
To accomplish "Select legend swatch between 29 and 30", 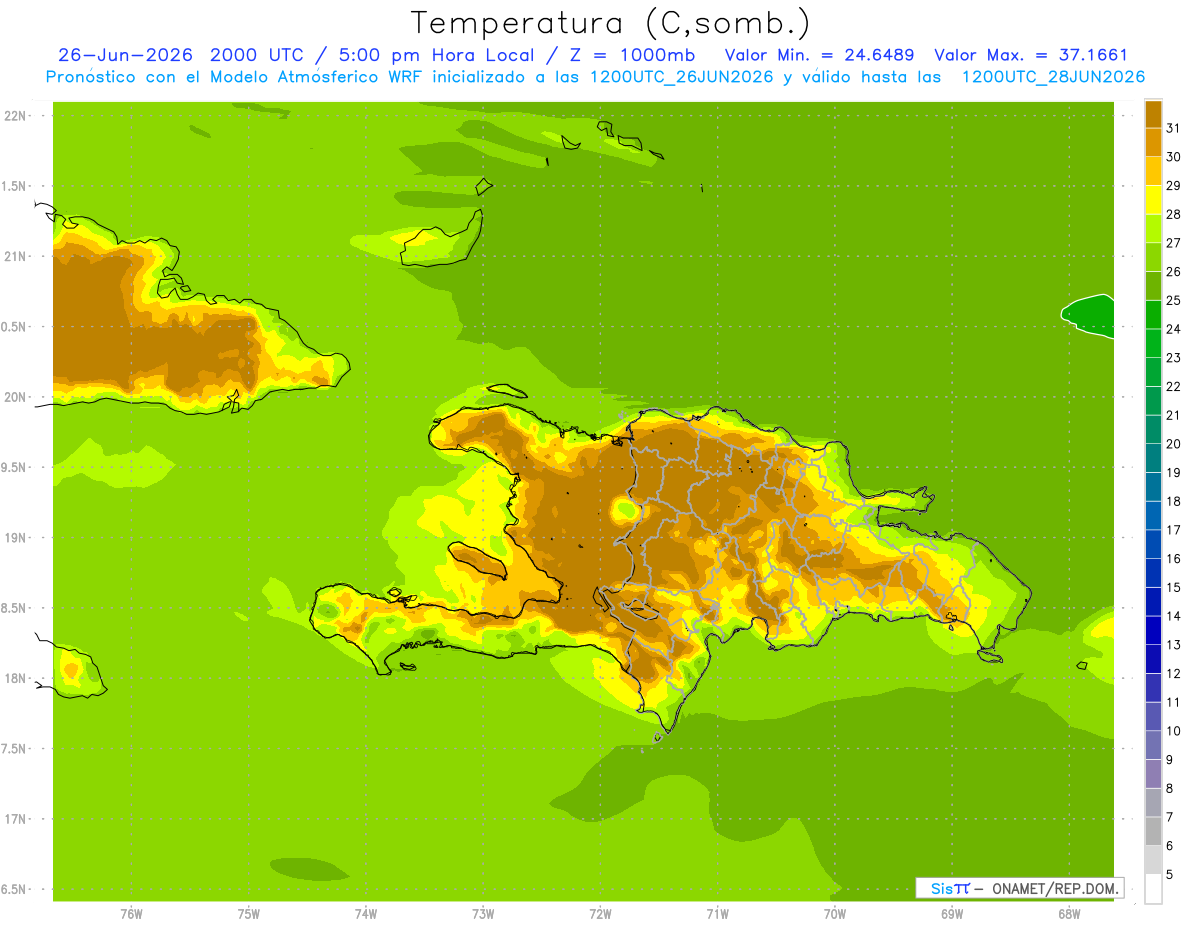I will (x=1153, y=171).
